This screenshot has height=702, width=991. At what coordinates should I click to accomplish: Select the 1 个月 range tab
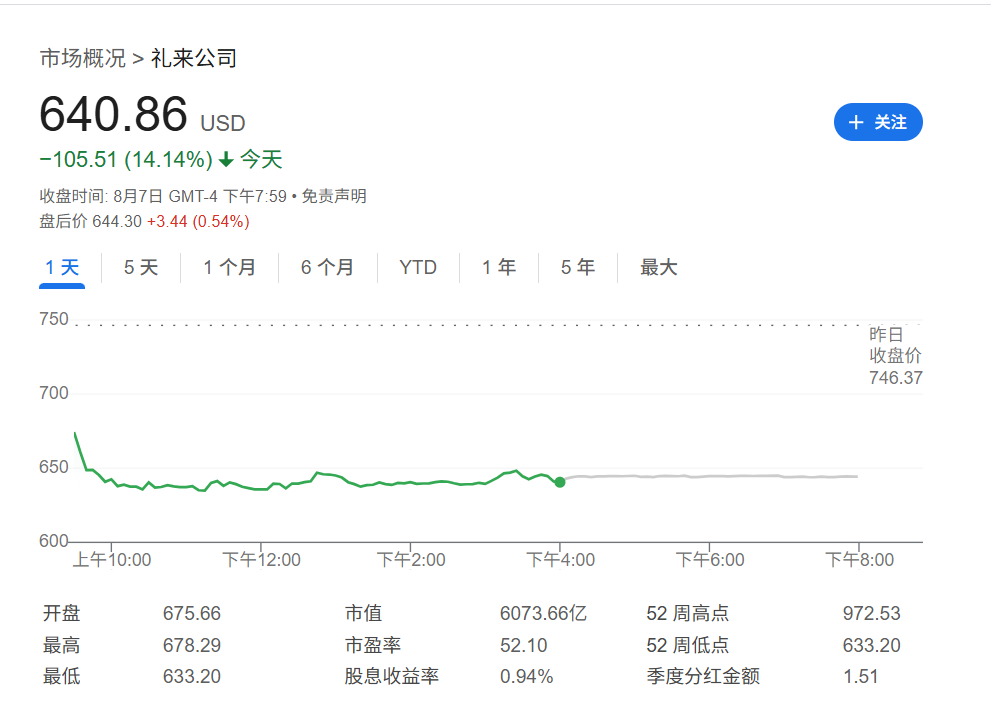tap(229, 267)
